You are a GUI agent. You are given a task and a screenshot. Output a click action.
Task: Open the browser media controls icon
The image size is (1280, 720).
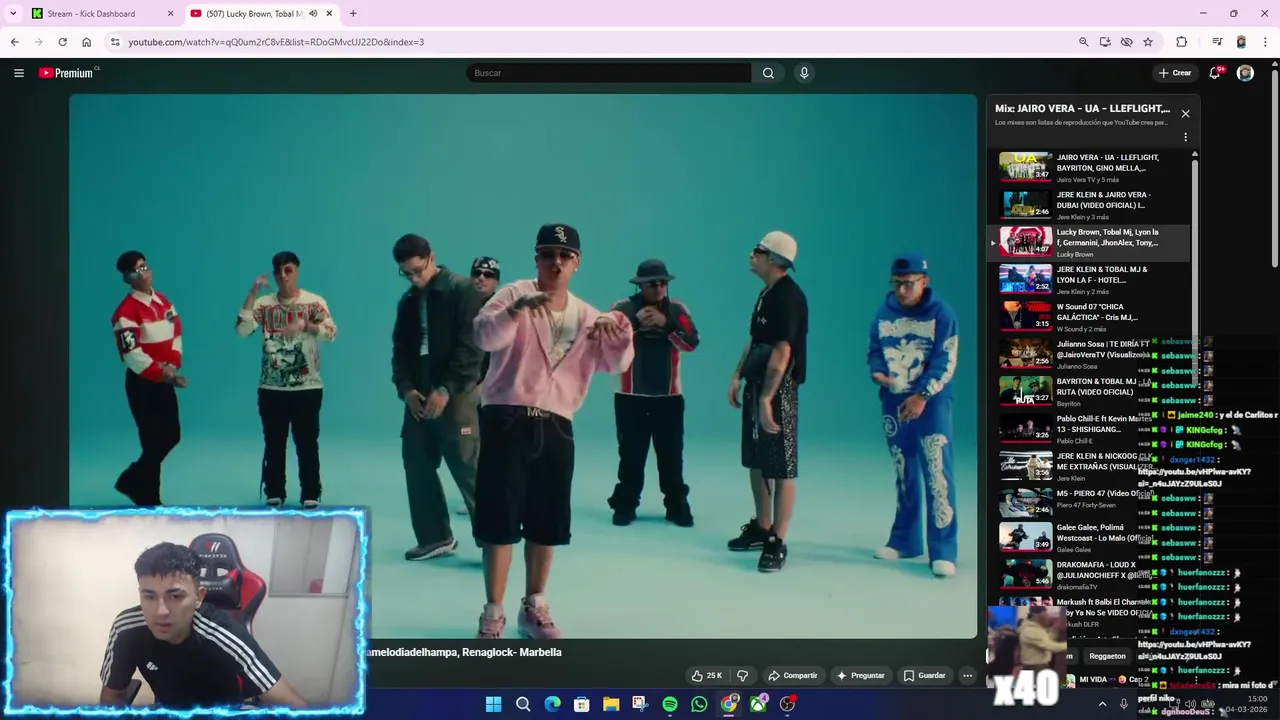1217,42
